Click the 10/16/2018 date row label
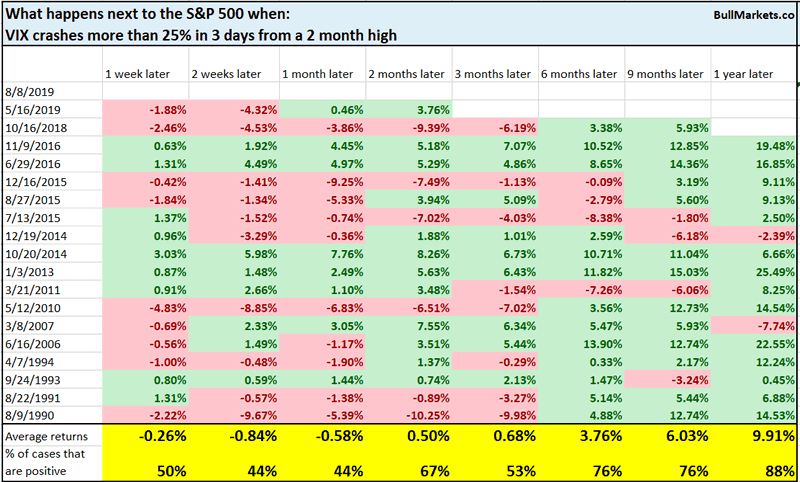The height and width of the screenshot is (482, 800). point(36,126)
